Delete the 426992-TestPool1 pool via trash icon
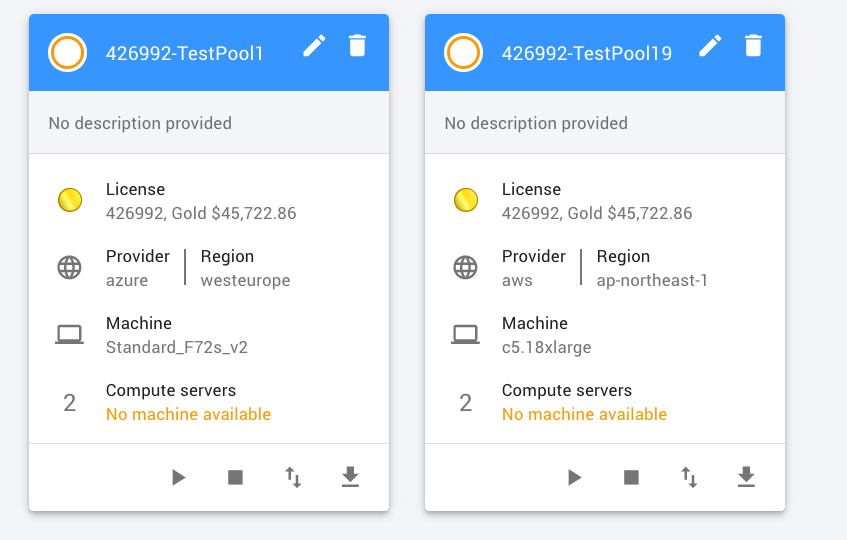The width and height of the screenshot is (847, 540). point(357,45)
